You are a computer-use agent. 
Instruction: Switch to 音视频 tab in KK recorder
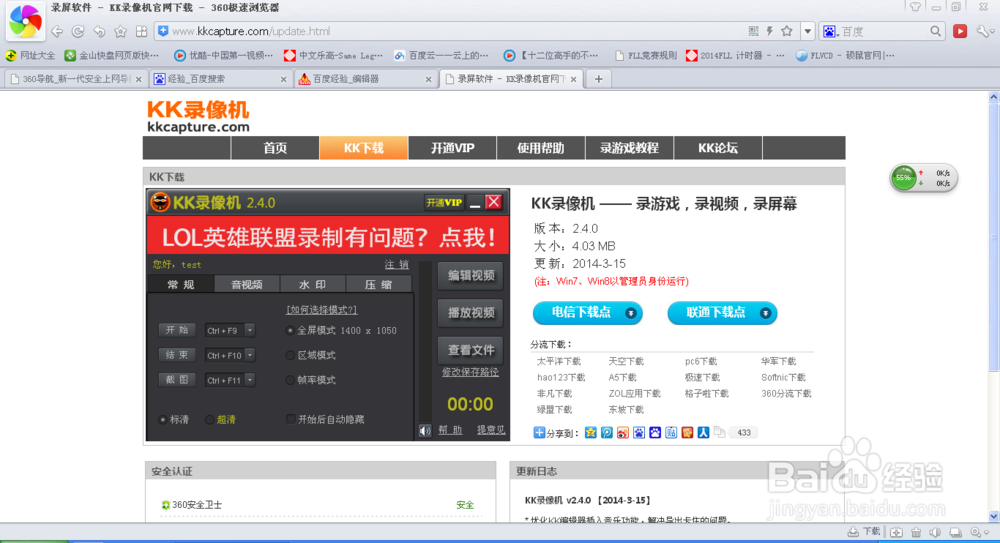point(247,285)
